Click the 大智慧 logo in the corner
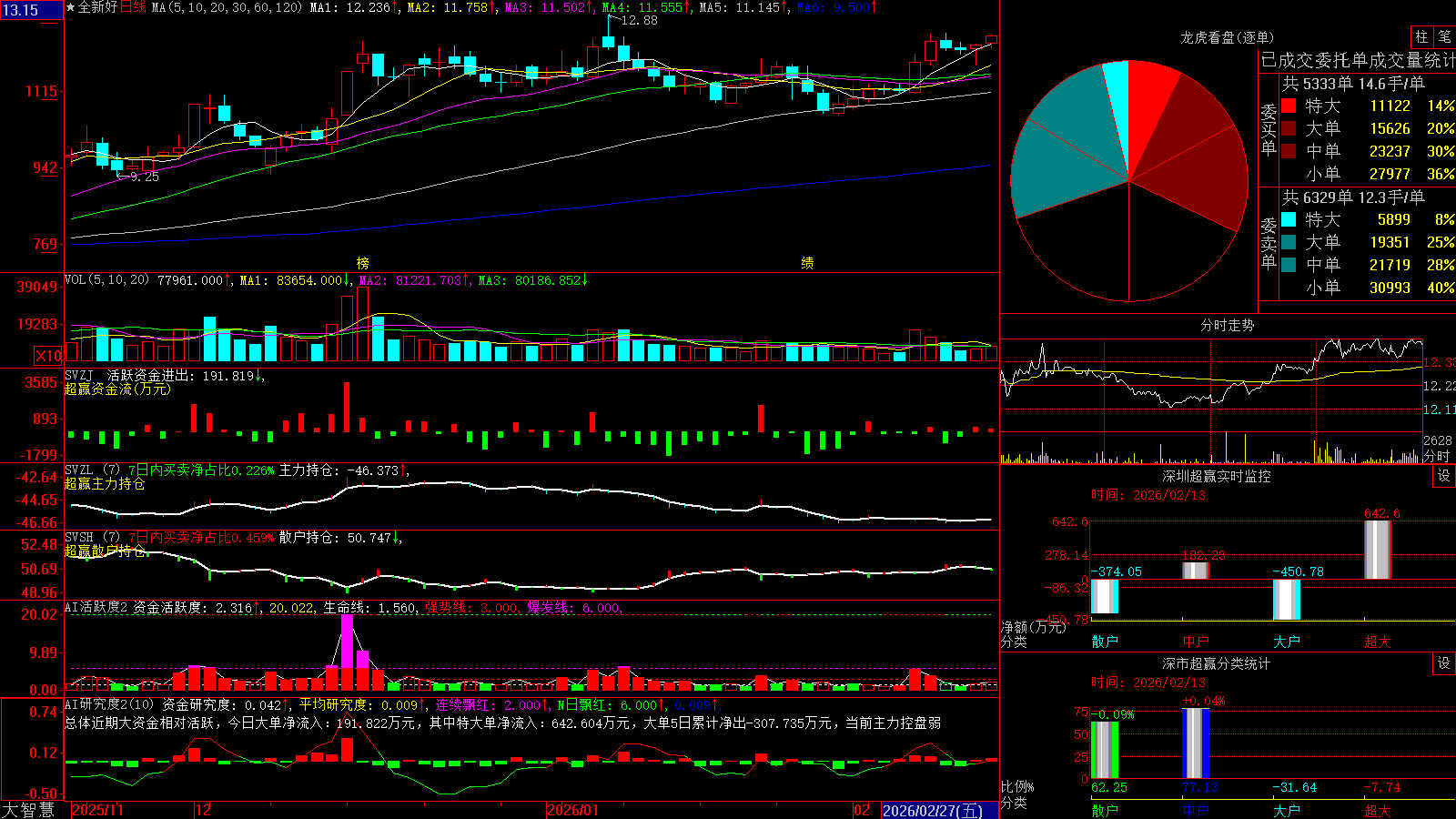 click(x=28, y=810)
